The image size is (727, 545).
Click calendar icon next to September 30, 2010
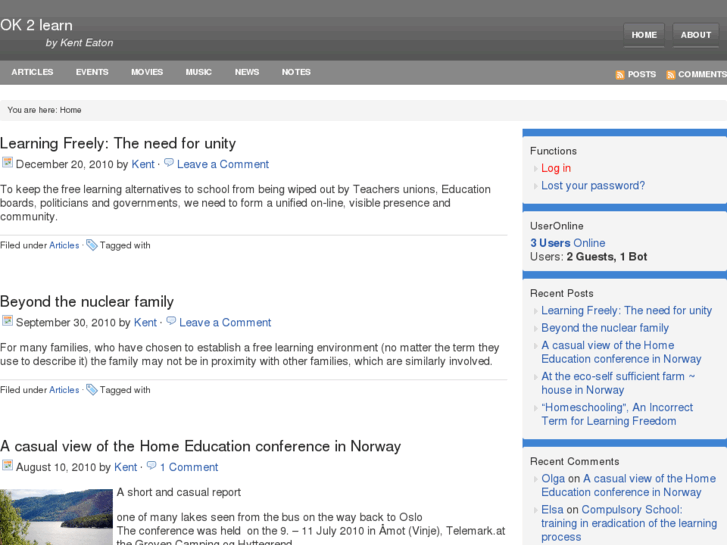(7, 321)
